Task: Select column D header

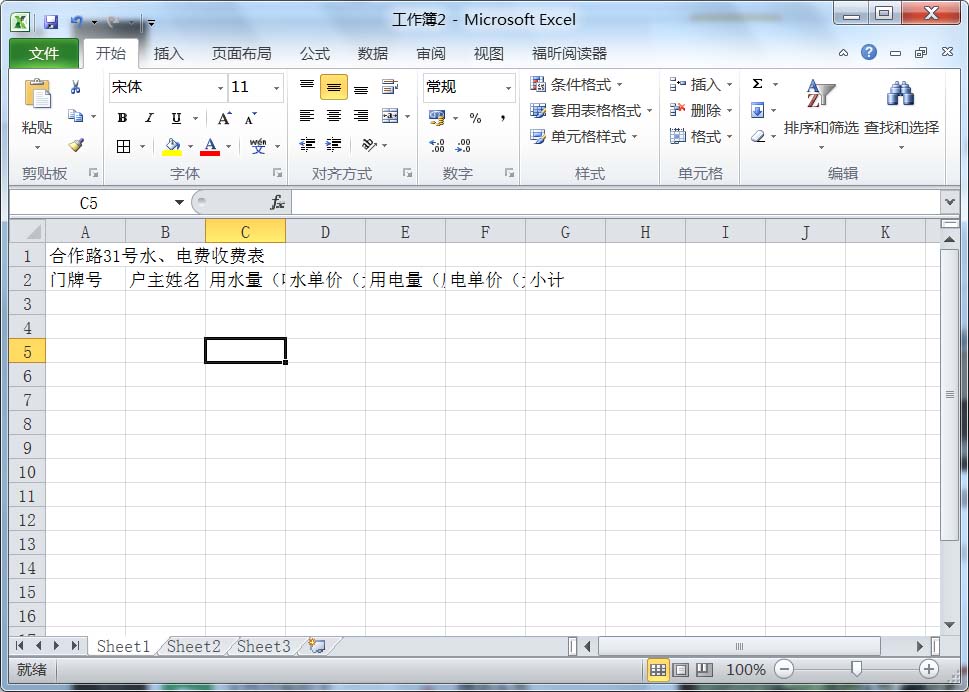Action: click(x=325, y=232)
